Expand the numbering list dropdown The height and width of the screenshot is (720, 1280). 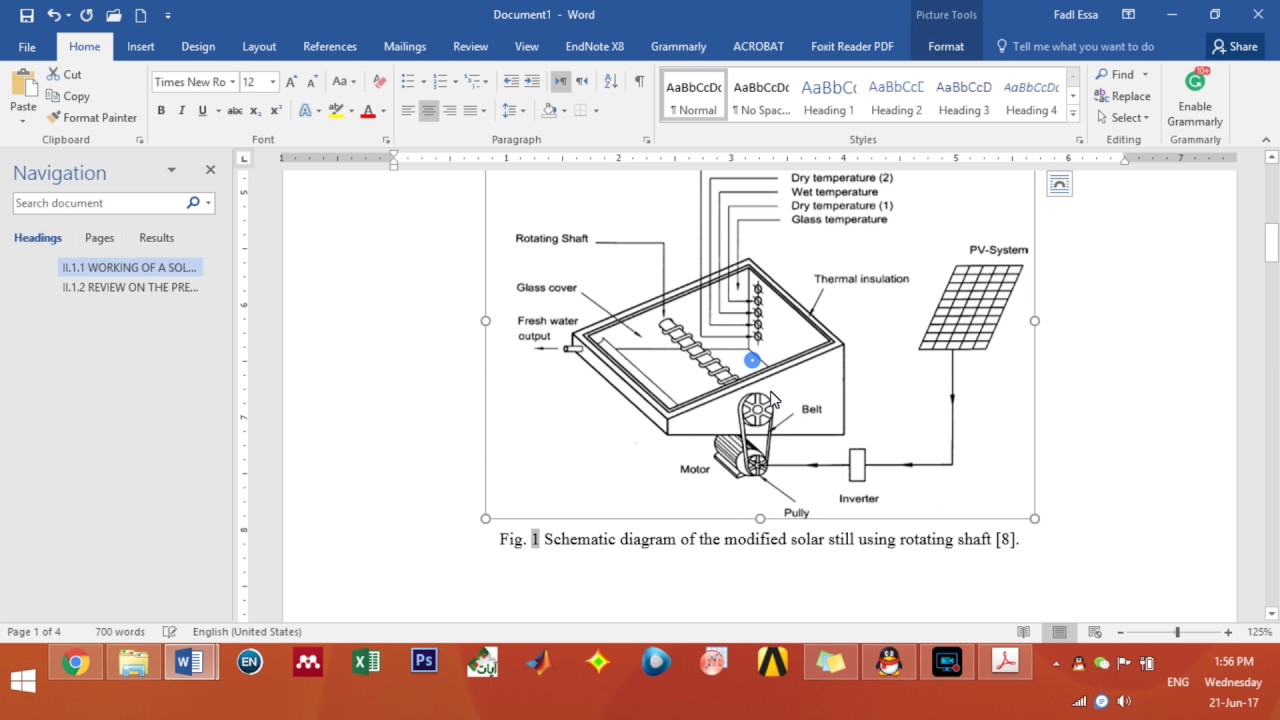[x=457, y=82]
